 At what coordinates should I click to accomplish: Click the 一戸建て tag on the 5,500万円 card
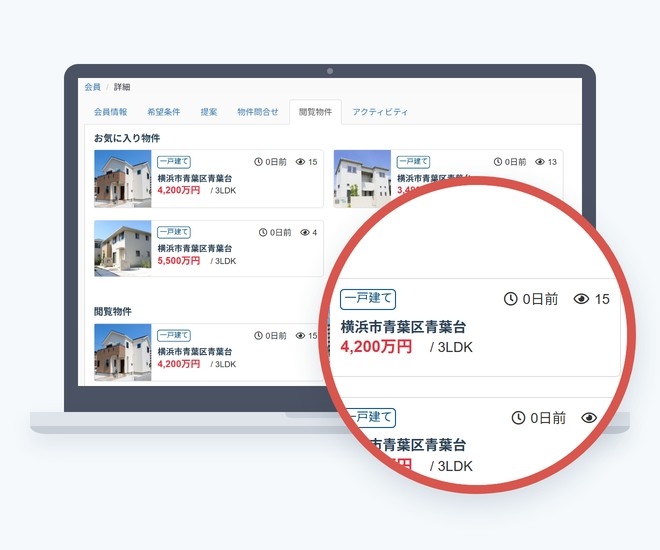click(174, 232)
